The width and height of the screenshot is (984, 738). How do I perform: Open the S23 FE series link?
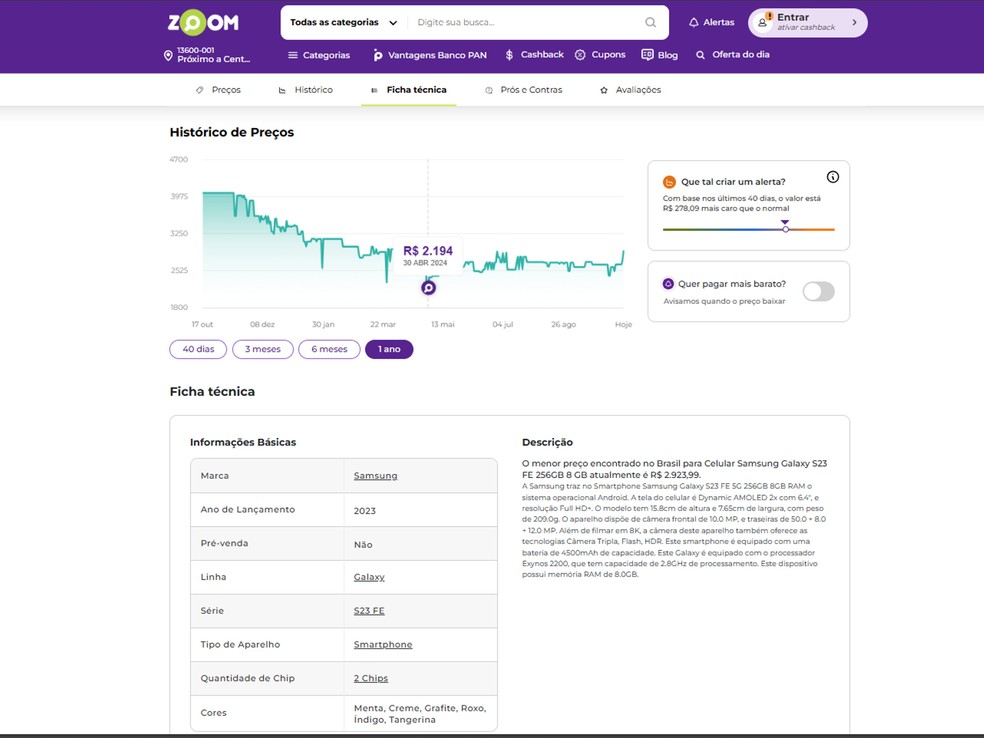pos(369,611)
